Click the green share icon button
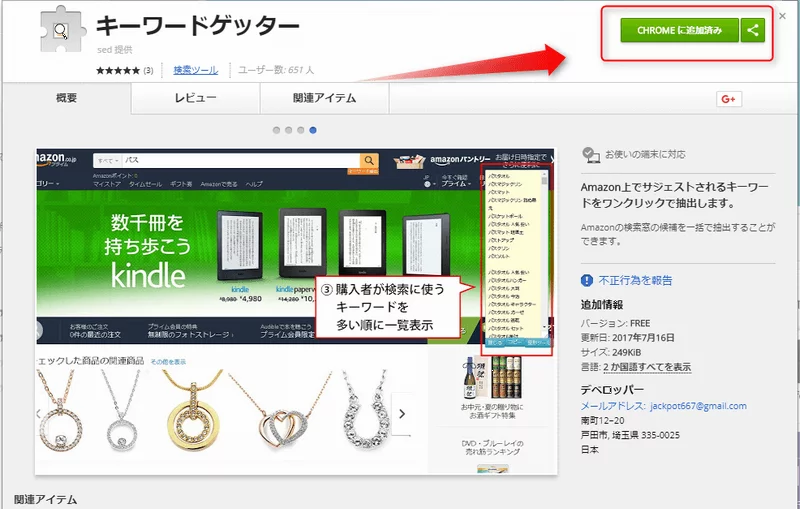The image size is (800, 509). (754, 31)
